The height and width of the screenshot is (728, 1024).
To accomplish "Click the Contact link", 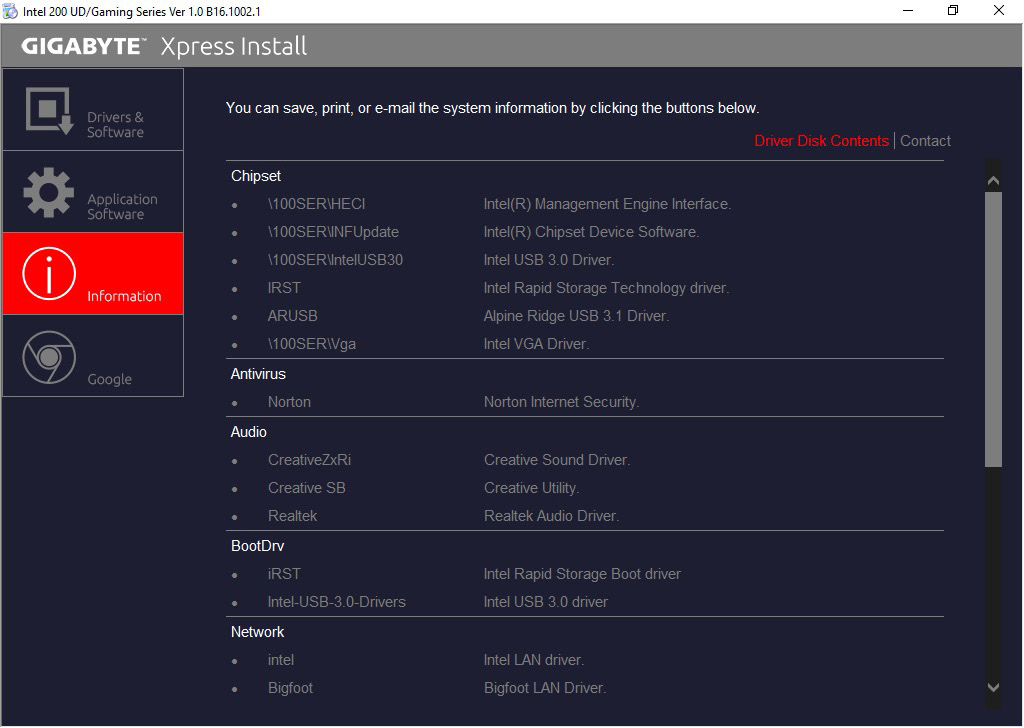I will 924,141.
